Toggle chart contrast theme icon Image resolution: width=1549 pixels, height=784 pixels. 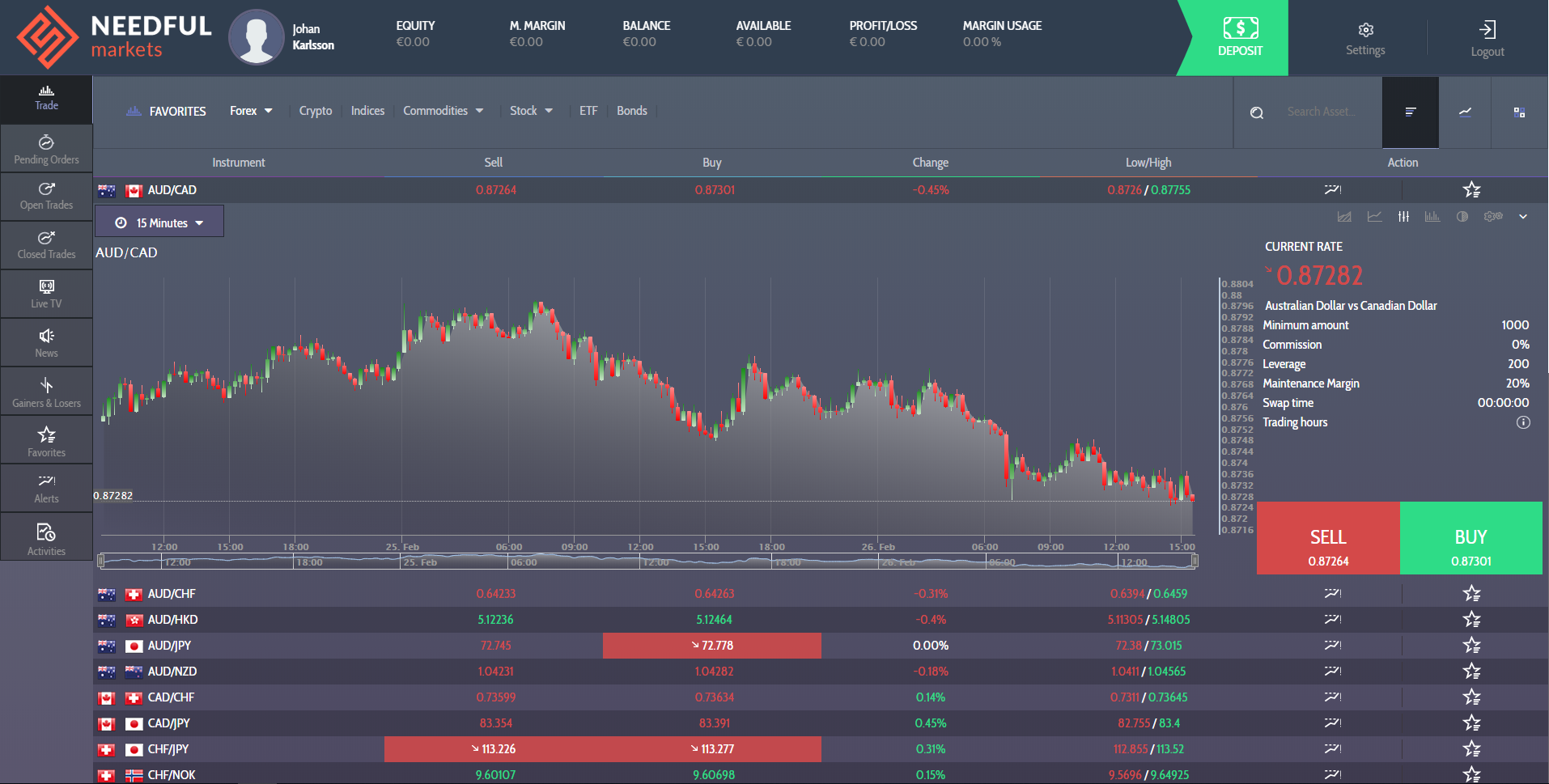coord(1462,217)
